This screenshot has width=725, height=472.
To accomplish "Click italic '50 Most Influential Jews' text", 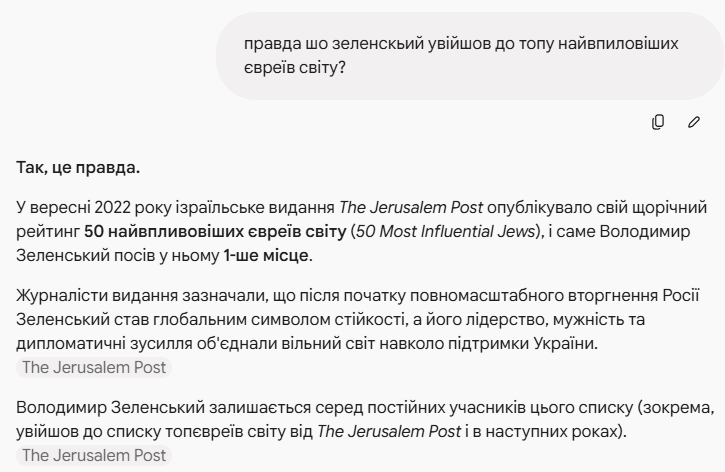I will click(445, 232).
